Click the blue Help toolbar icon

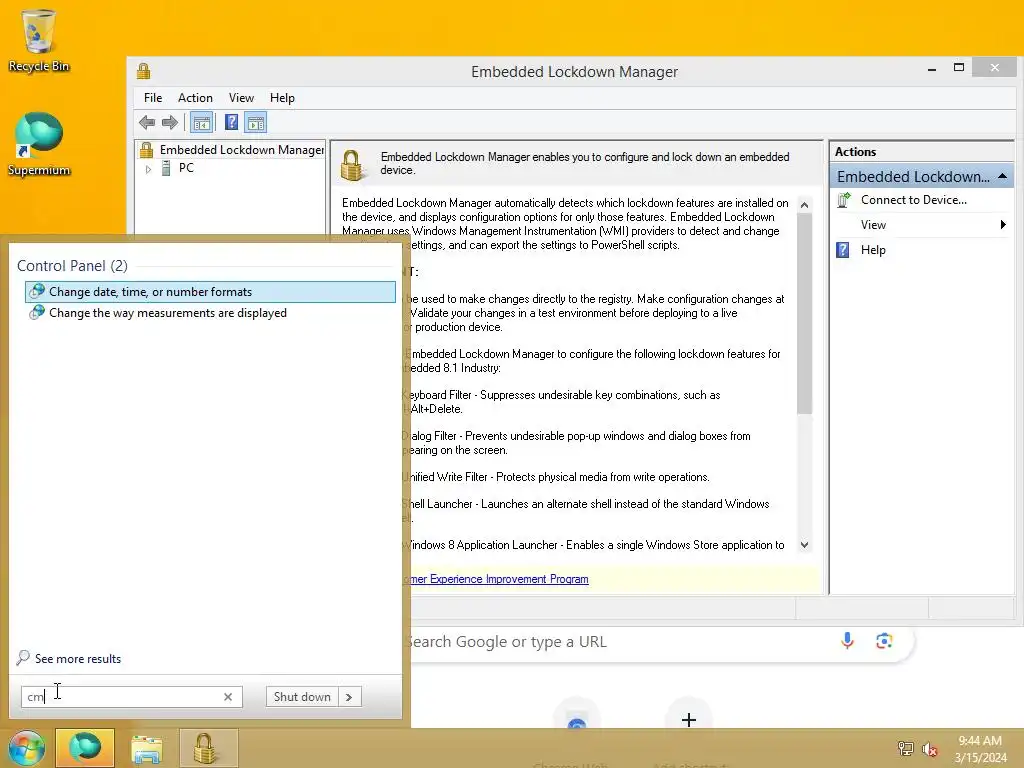pos(231,122)
